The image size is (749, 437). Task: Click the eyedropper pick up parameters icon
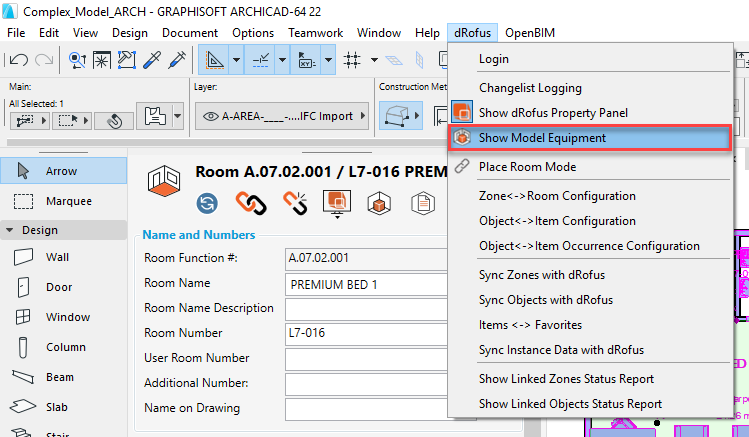[x=154, y=60]
